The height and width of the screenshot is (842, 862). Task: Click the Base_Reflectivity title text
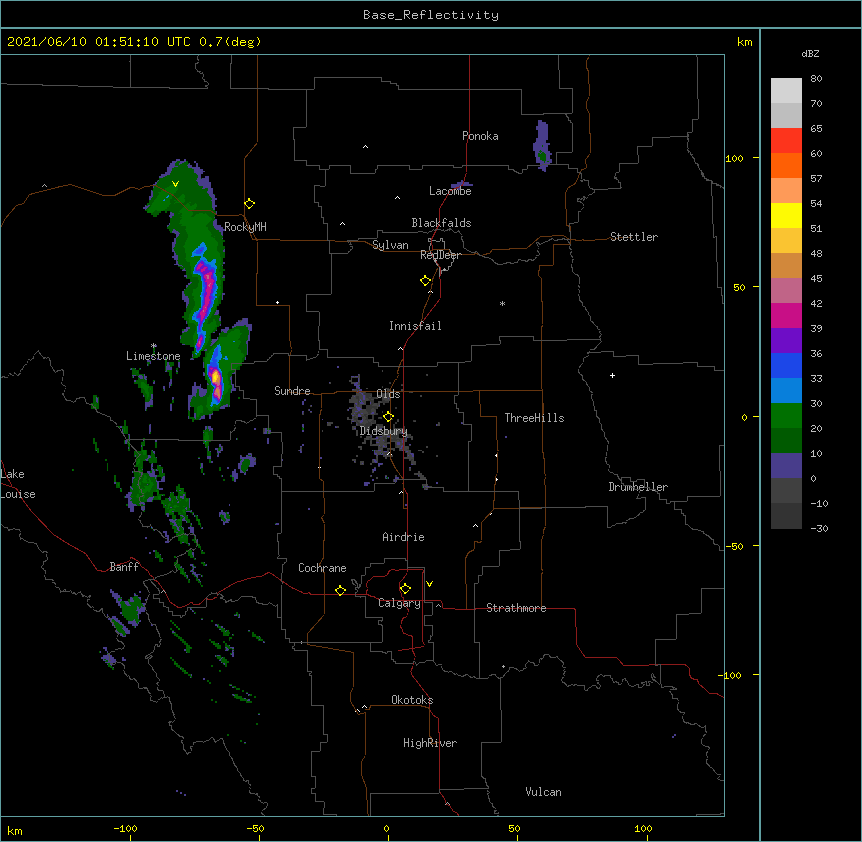click(x=431, y=15)
